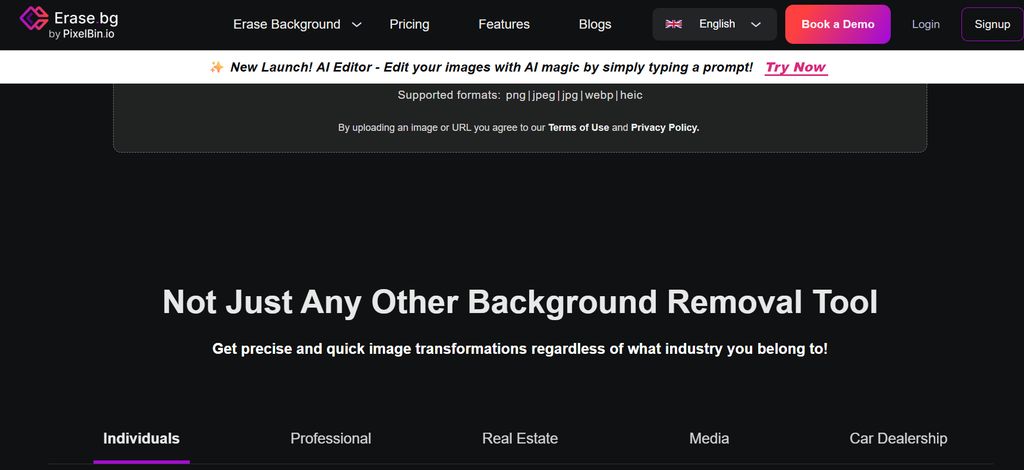The height and width of the screenshot is (470, 1024).
Task: Go to the Features menu item
Action: click(504, 24)
